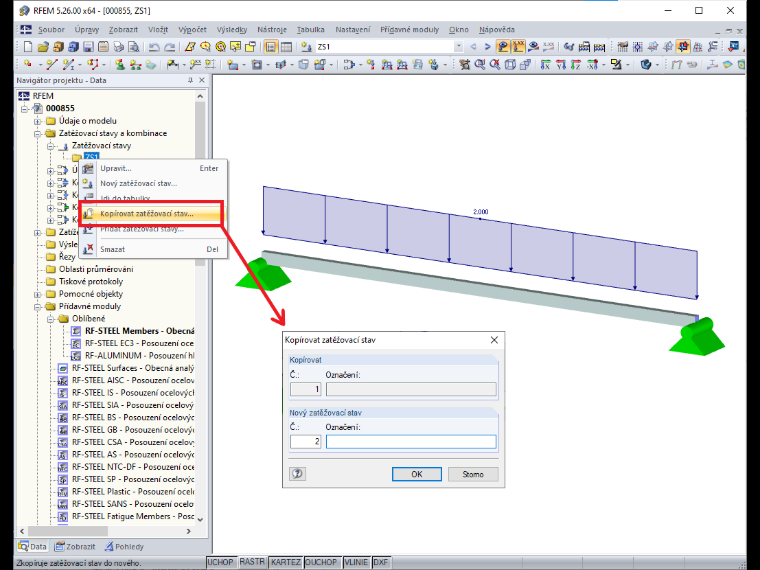Click navigator scroll down arrow
The width and height of the screenshot is (760, 570).
click(x=200, y=519)
